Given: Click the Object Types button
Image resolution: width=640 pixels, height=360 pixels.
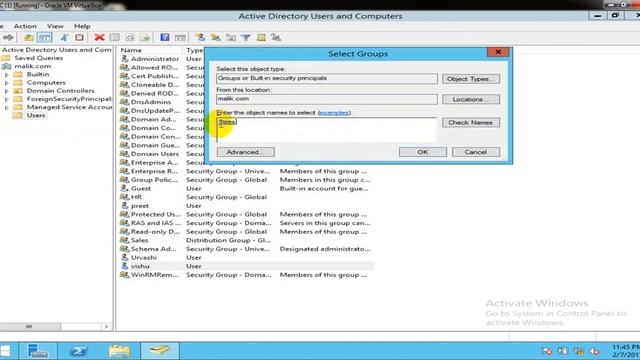Looking at the screenshot, I should click(471, 79).
